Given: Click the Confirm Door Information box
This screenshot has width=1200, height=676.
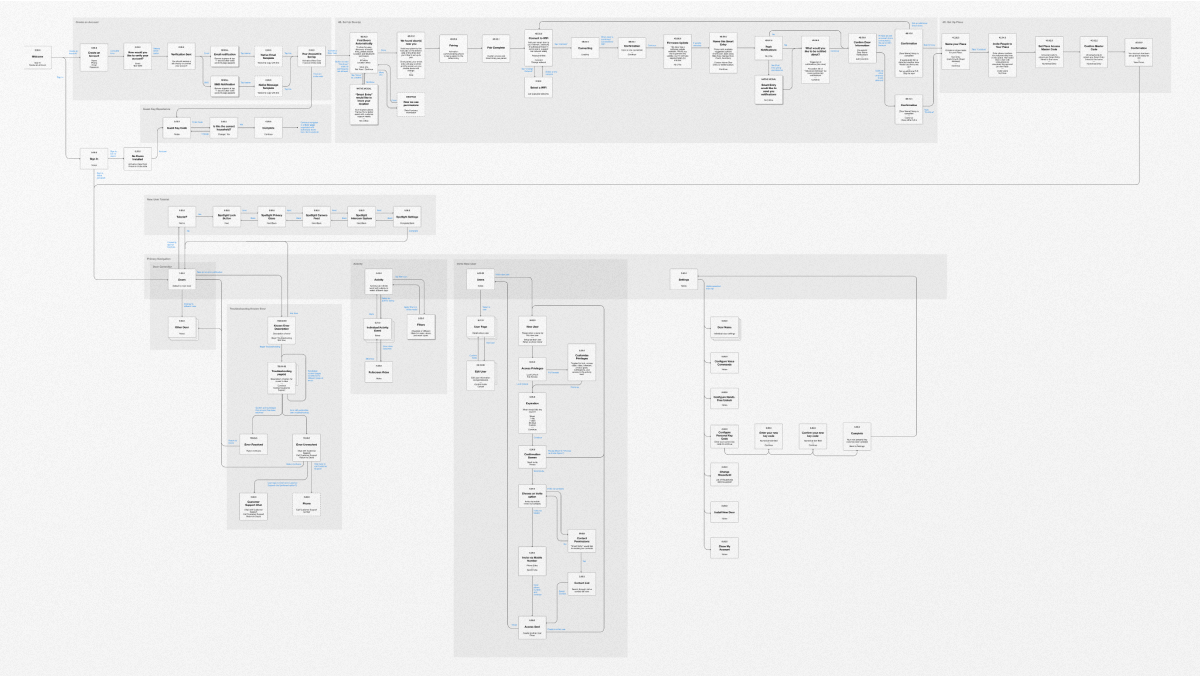Looking at the screenshot, I should 862,47.
